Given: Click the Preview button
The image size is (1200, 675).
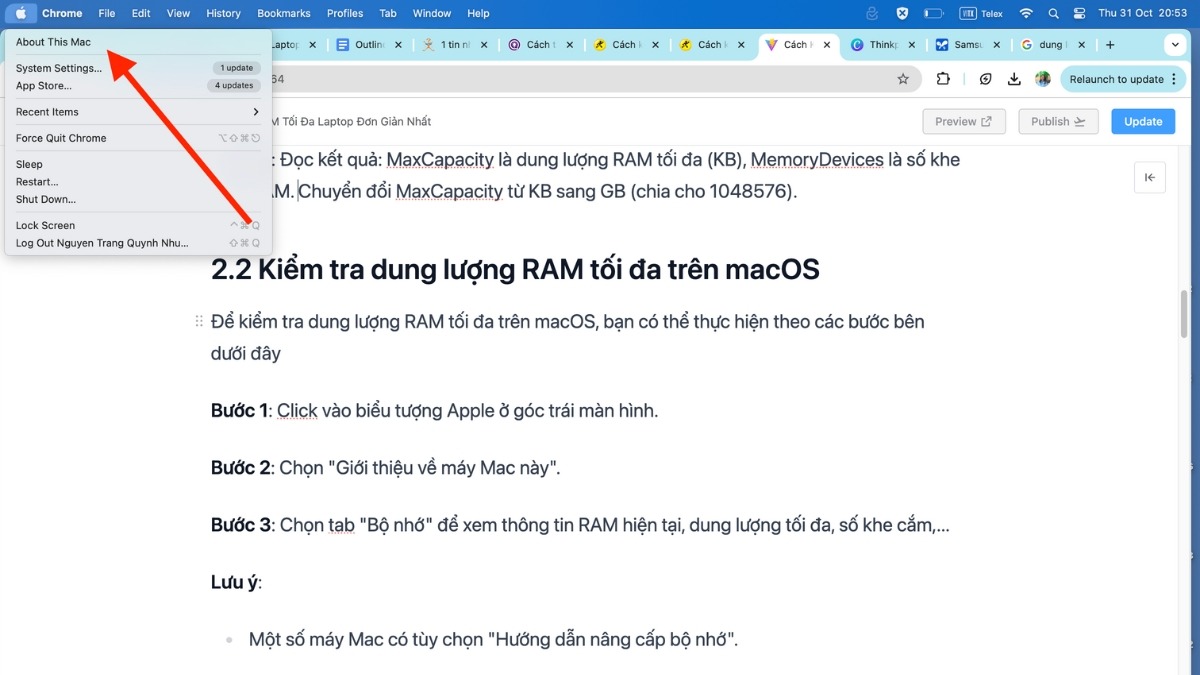Looking at the screenshot, I should (963, 121).
